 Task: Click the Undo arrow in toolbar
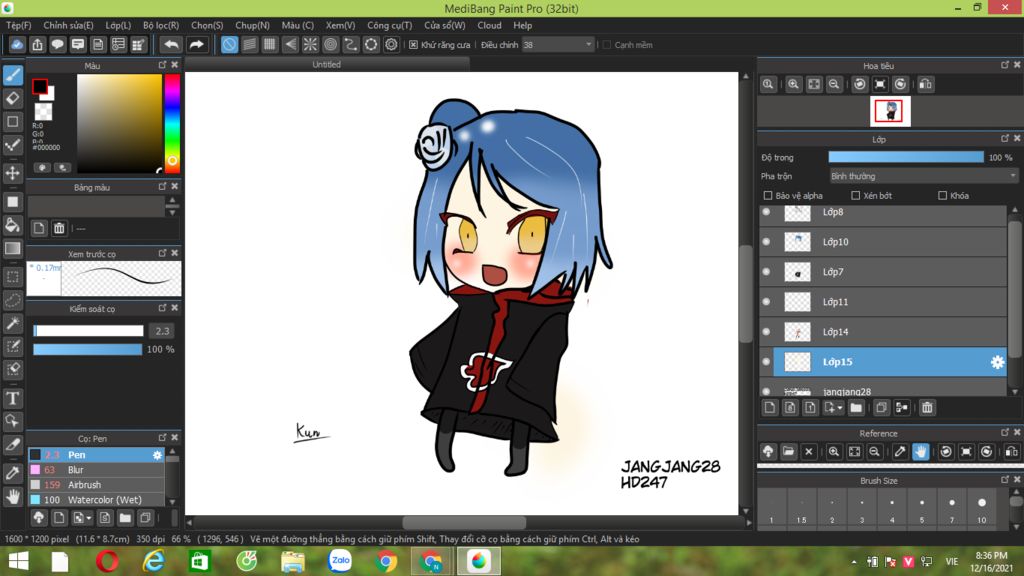(171, 44)
